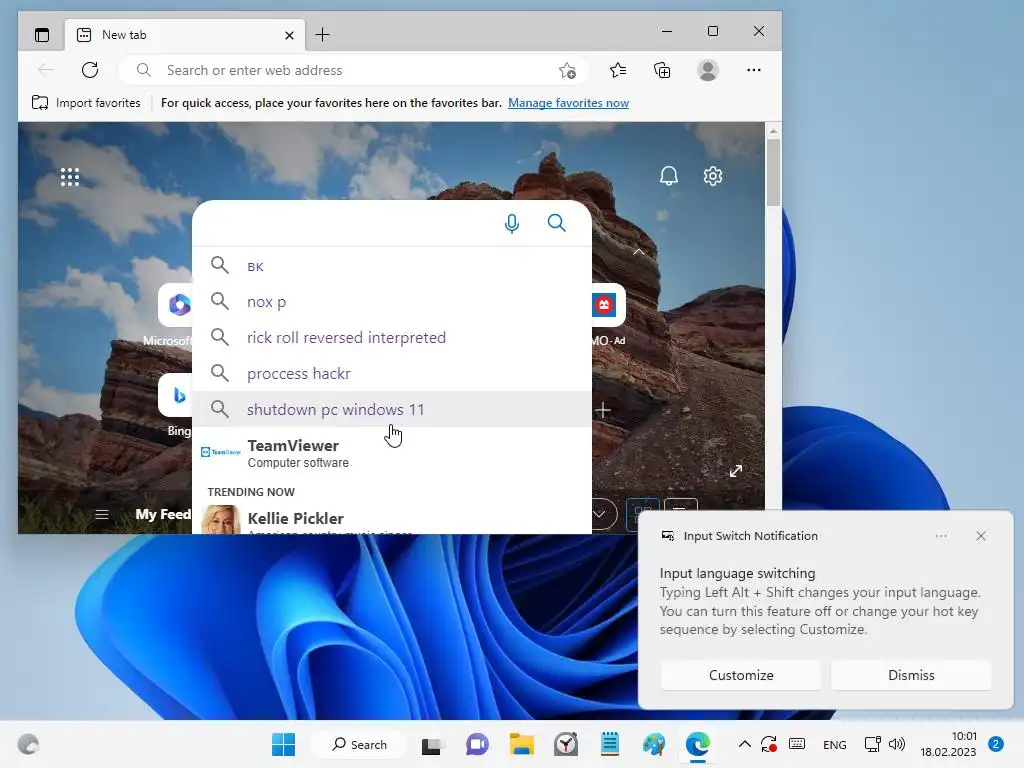Open the profile avatar in Edge
This screenshot has width=1024, height=768.
point(708,70)
